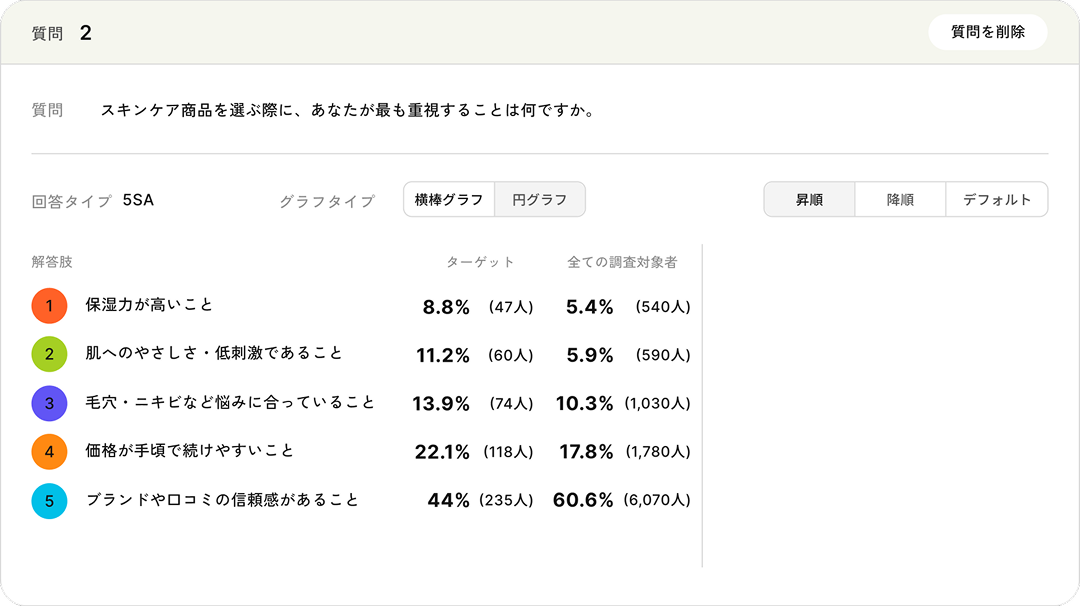
Task: Click the purple number 3 circle icon
Action: [x=49, y=403]
